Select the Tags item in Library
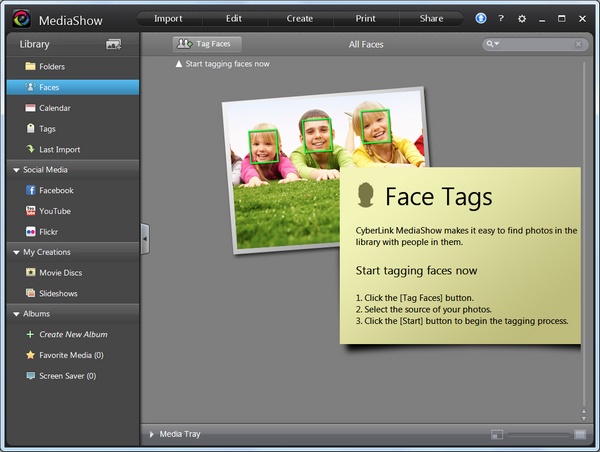 (47, 129)
